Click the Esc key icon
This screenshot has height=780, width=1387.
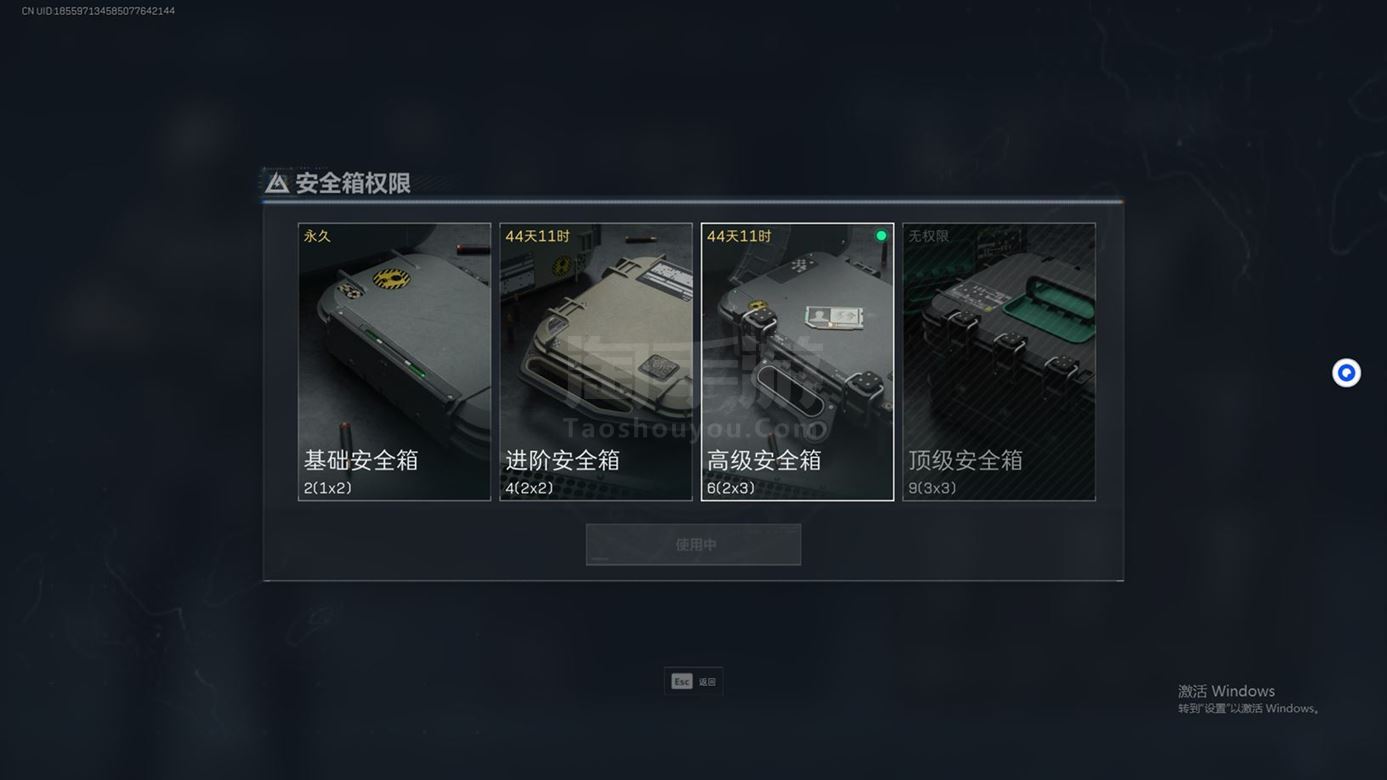tap(682, 682)
